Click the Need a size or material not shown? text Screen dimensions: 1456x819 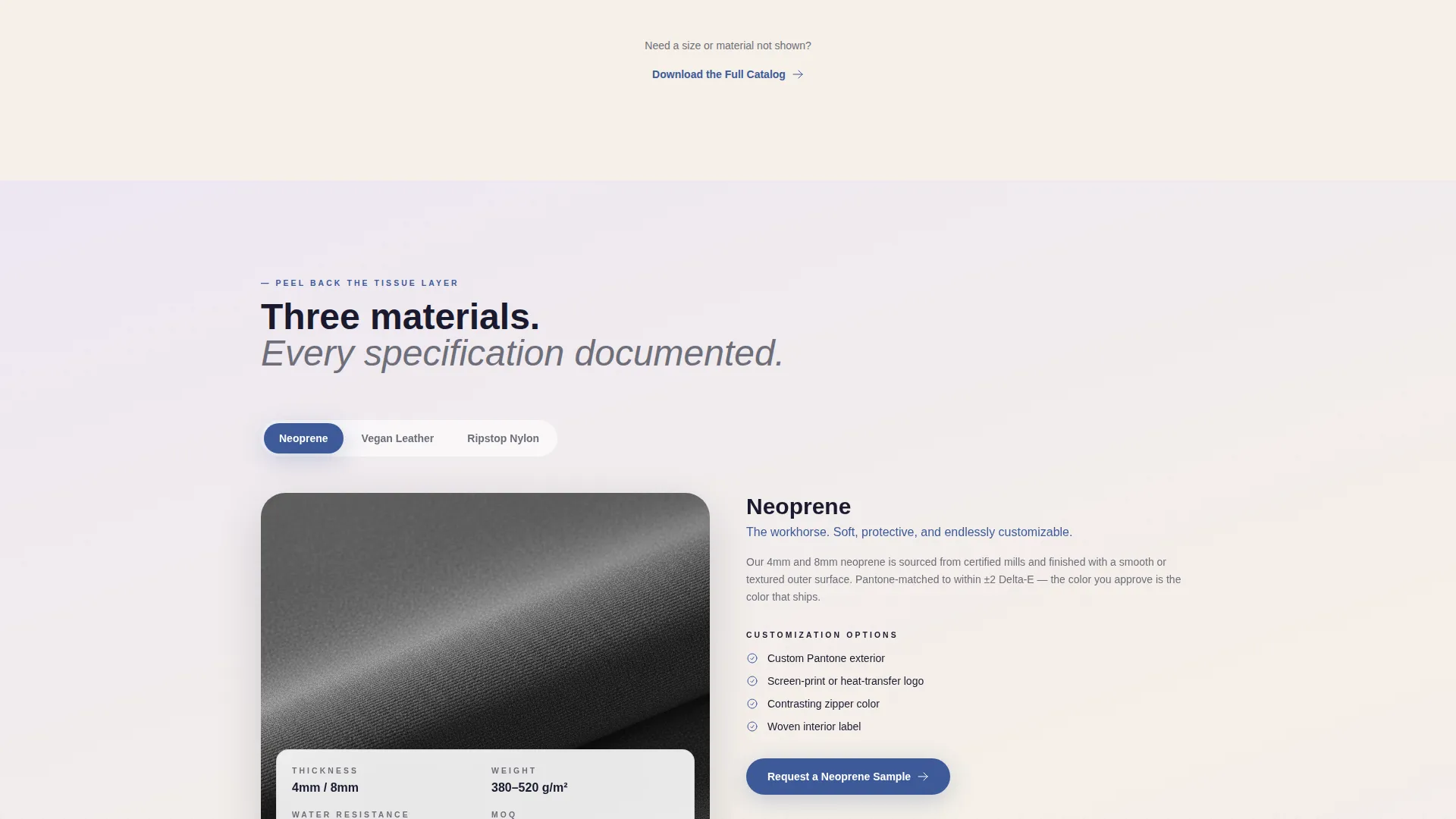click(728, 45)
